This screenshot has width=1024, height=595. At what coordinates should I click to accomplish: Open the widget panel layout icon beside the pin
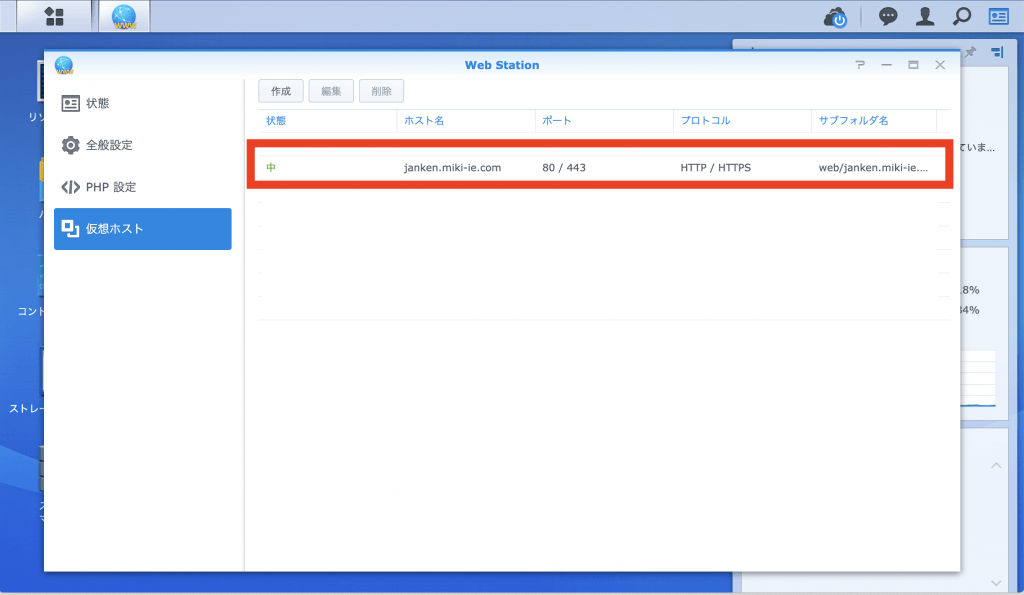[996, 51]
